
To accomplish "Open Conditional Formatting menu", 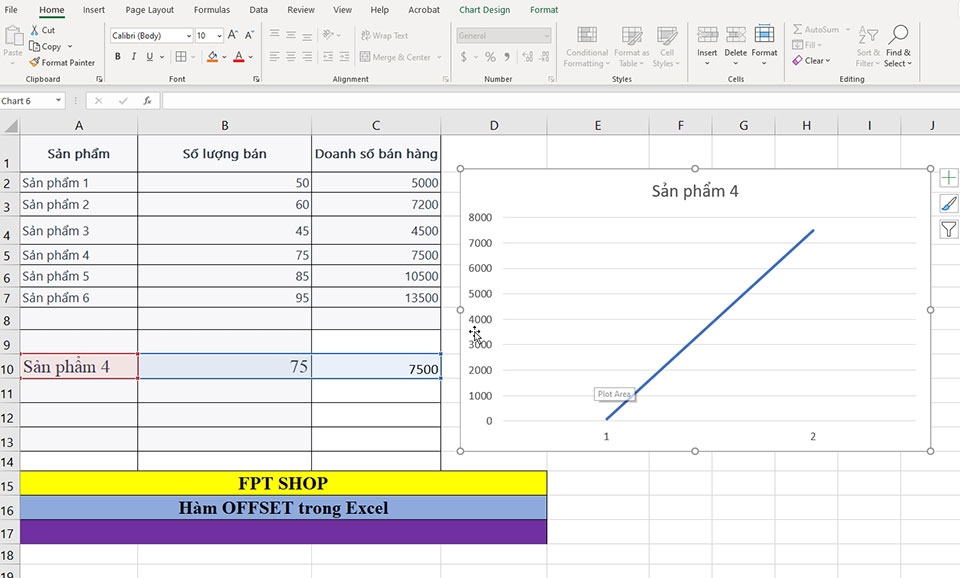I will (x=587, y=47).
